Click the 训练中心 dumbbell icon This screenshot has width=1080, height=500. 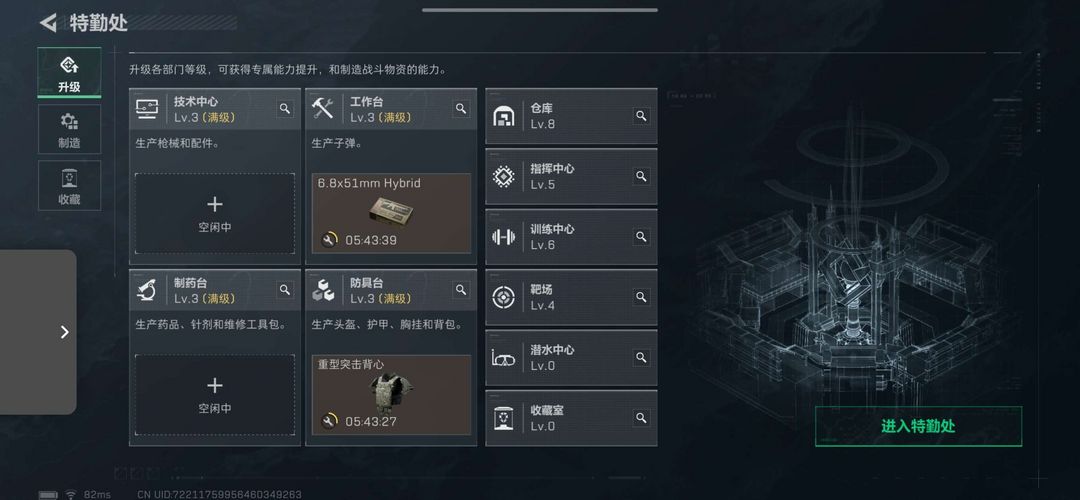[x=504, y=237]
